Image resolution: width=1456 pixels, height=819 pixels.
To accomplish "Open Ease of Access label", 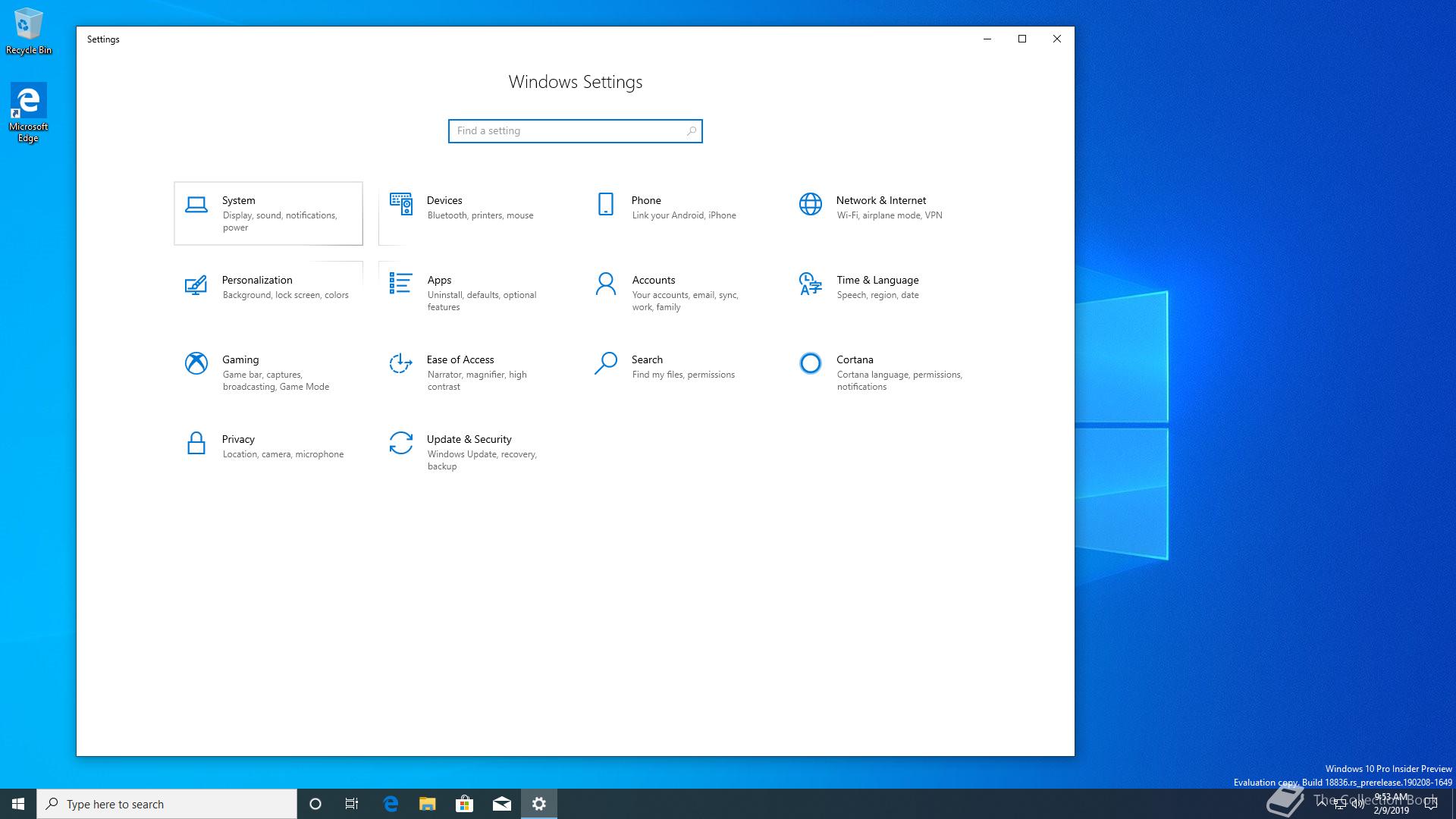I will tap(460, 359).
